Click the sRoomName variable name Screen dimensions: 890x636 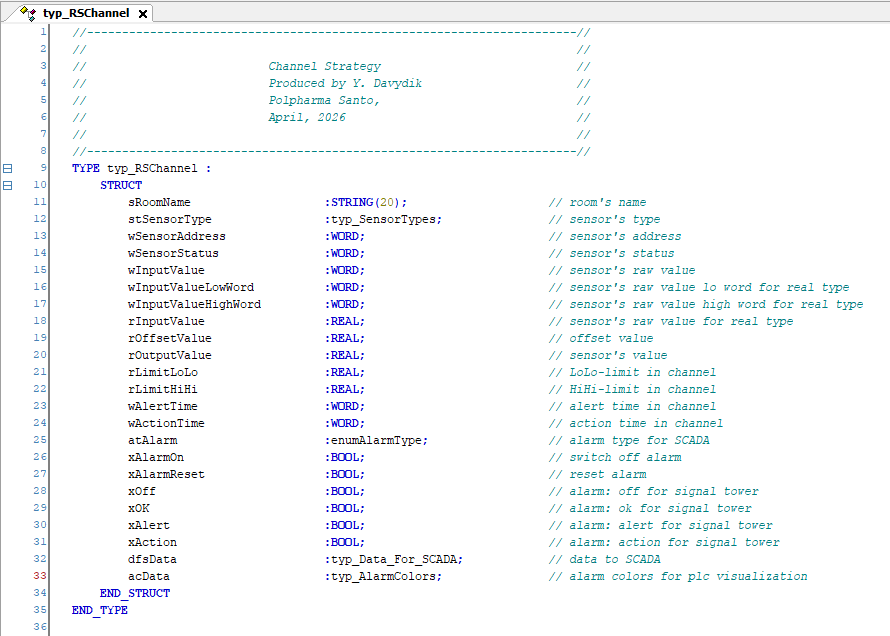(x=159, y=203)
